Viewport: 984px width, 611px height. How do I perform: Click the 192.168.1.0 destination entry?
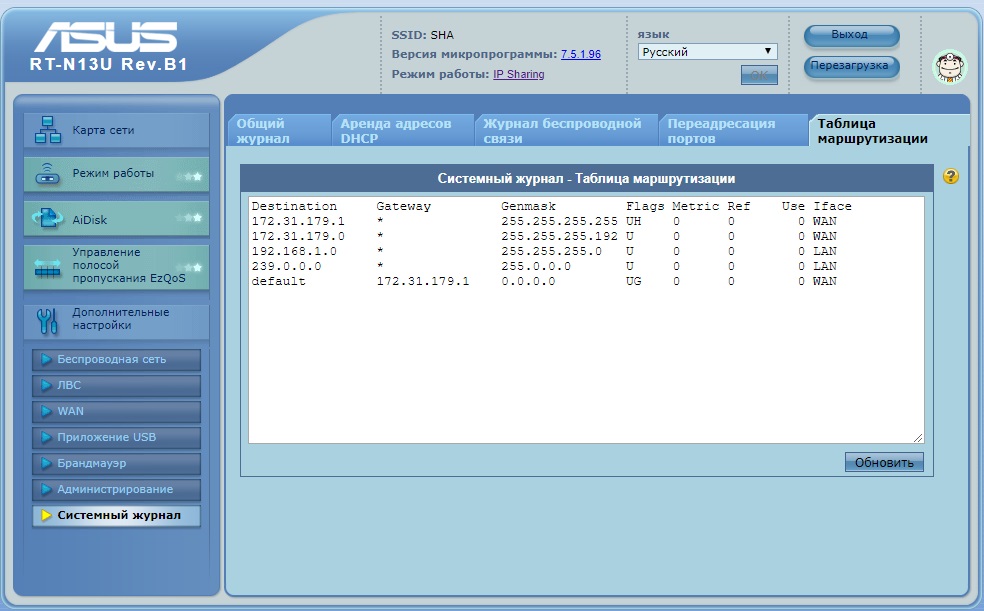294,252
